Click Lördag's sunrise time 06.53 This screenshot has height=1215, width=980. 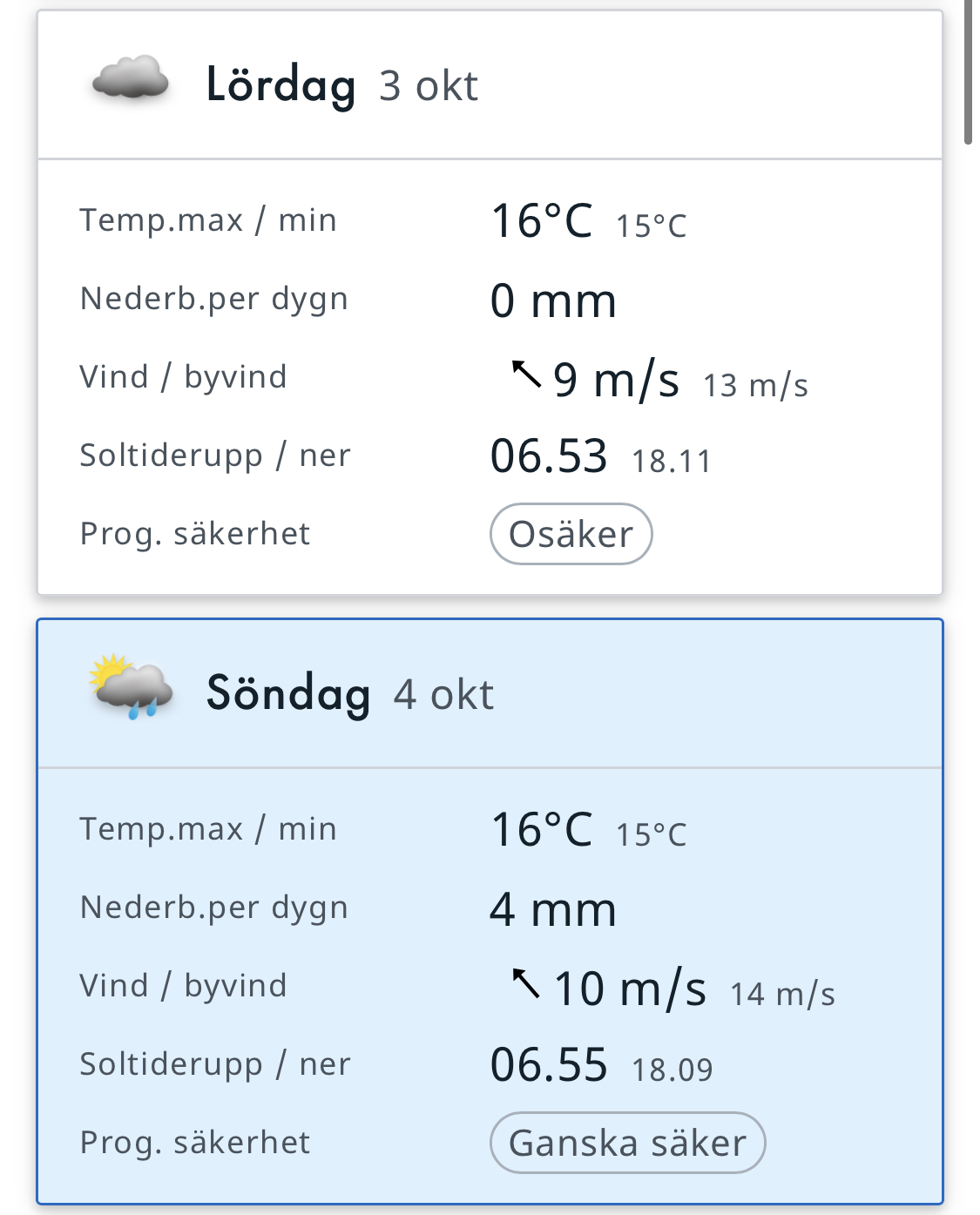(x=548, y=456)
